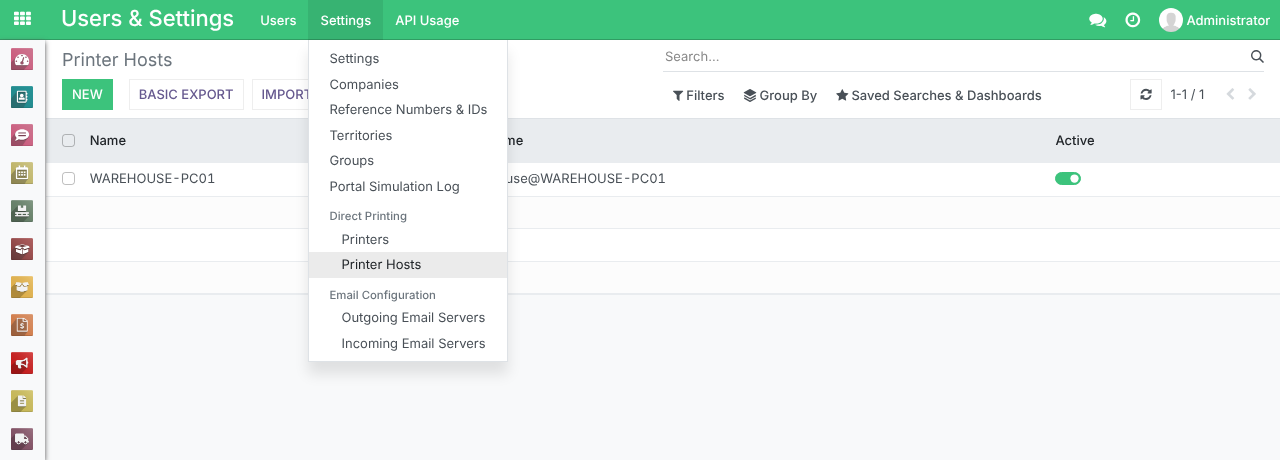Click the Users top menu
Image resolution: width=1280 pixels, height=460 pixels.
tap(278, 20)
